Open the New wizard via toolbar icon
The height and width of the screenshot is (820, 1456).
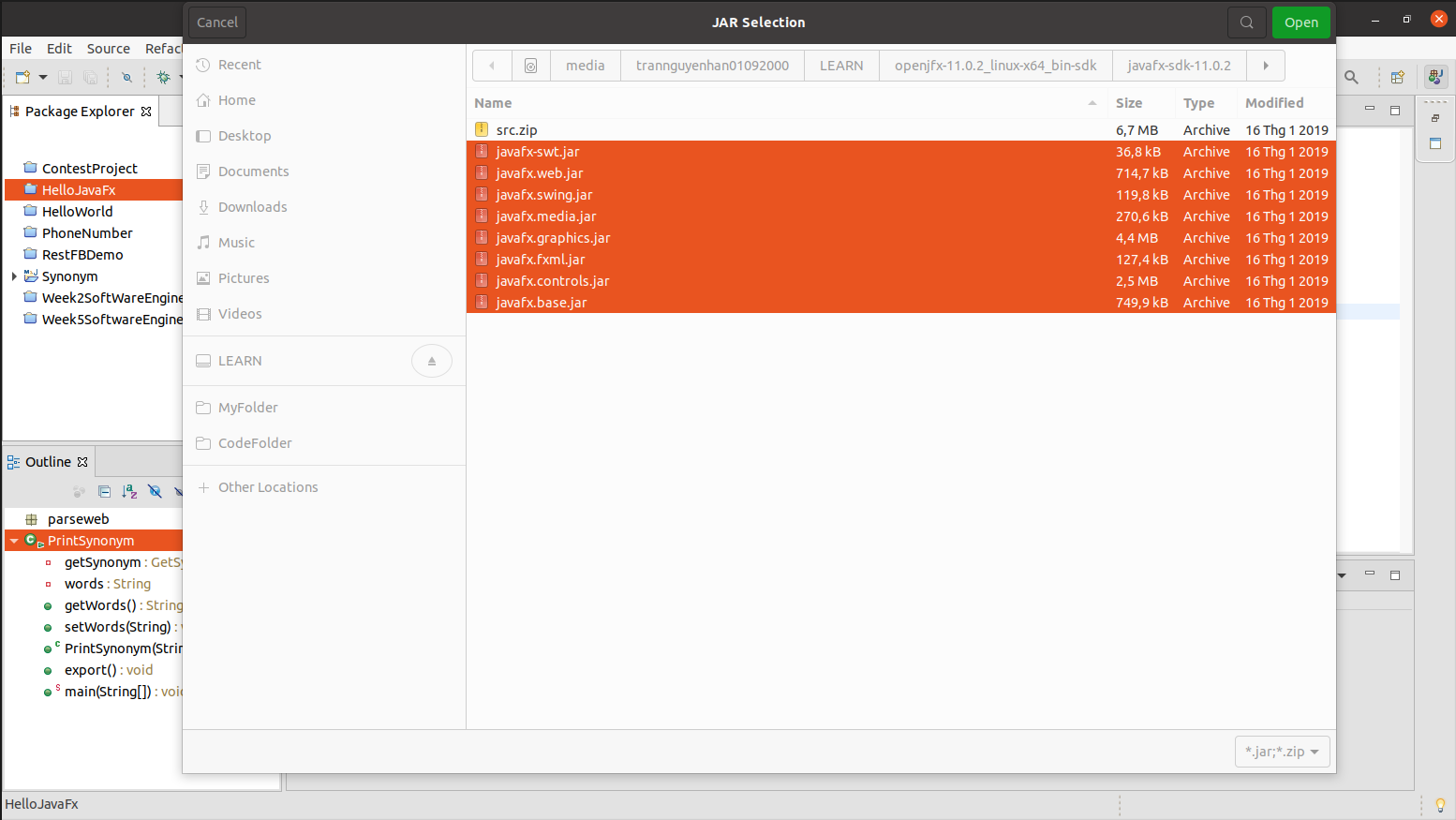coord(22,78)
